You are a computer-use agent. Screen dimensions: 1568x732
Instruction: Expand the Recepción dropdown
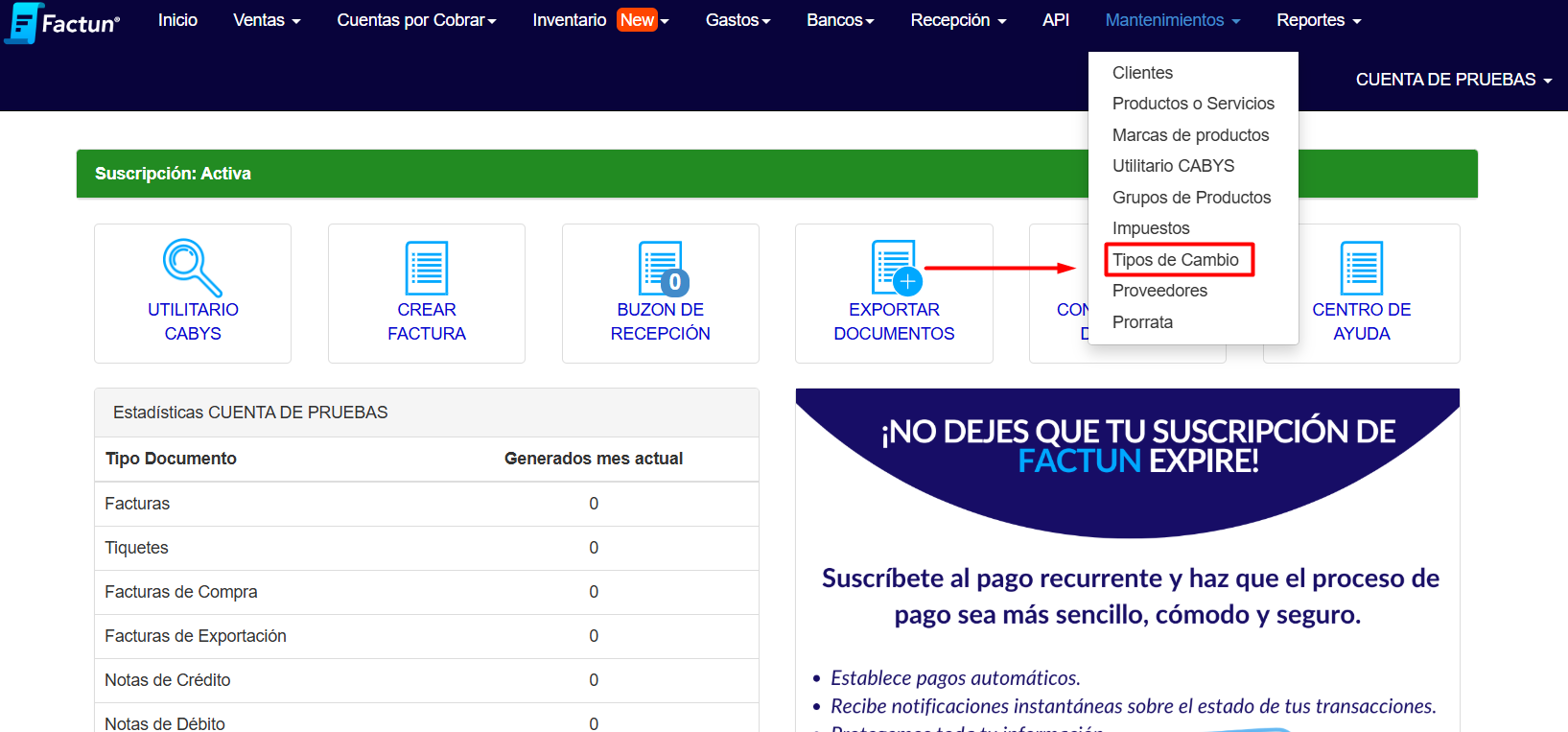pos(958,20)
